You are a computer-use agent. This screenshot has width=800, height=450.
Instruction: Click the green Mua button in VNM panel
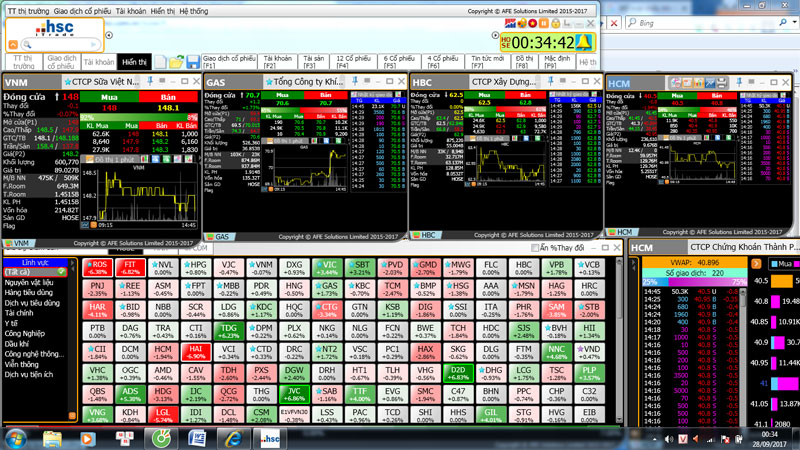click(109, 97)
